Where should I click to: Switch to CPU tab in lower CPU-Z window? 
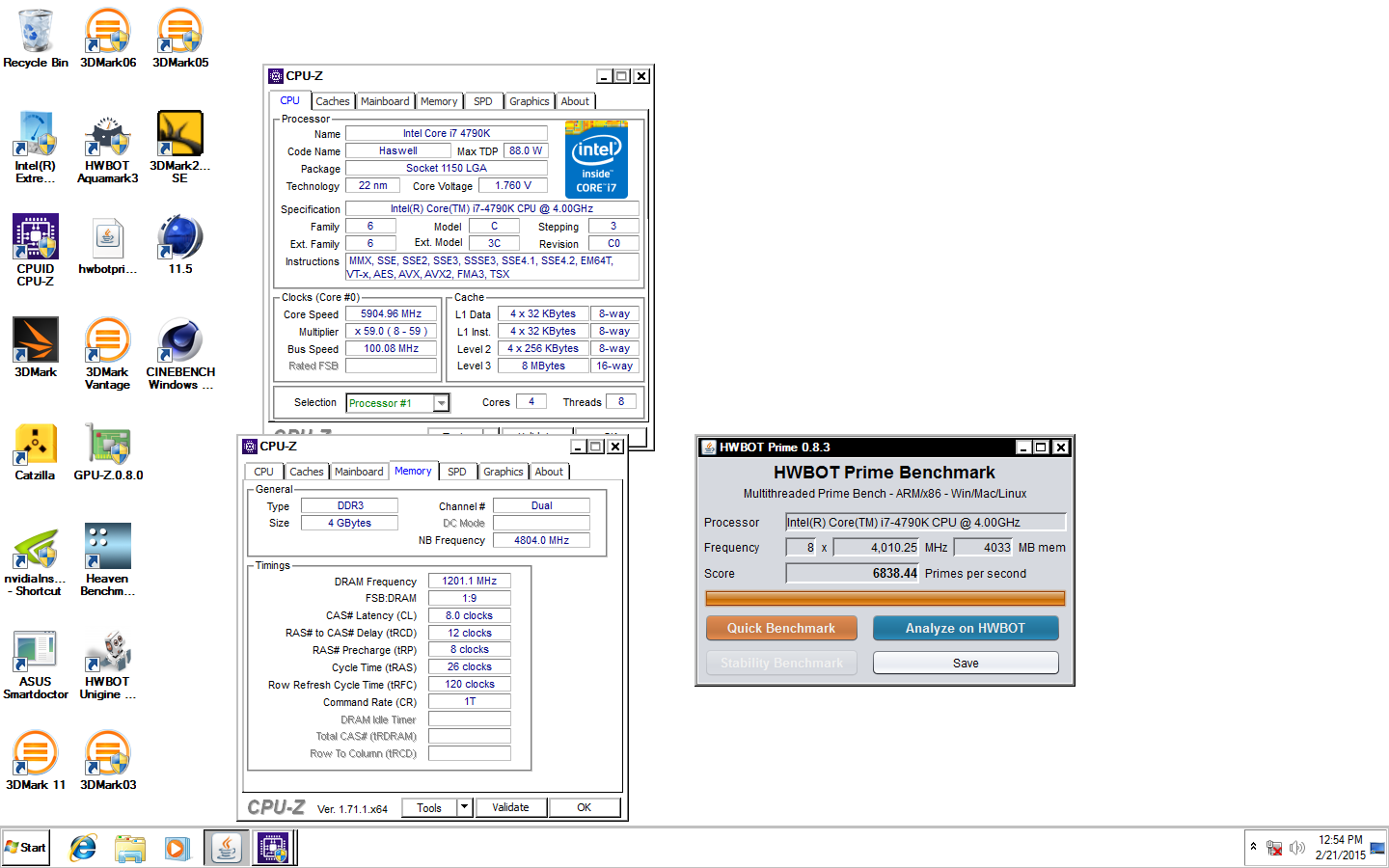pos(264,472)
